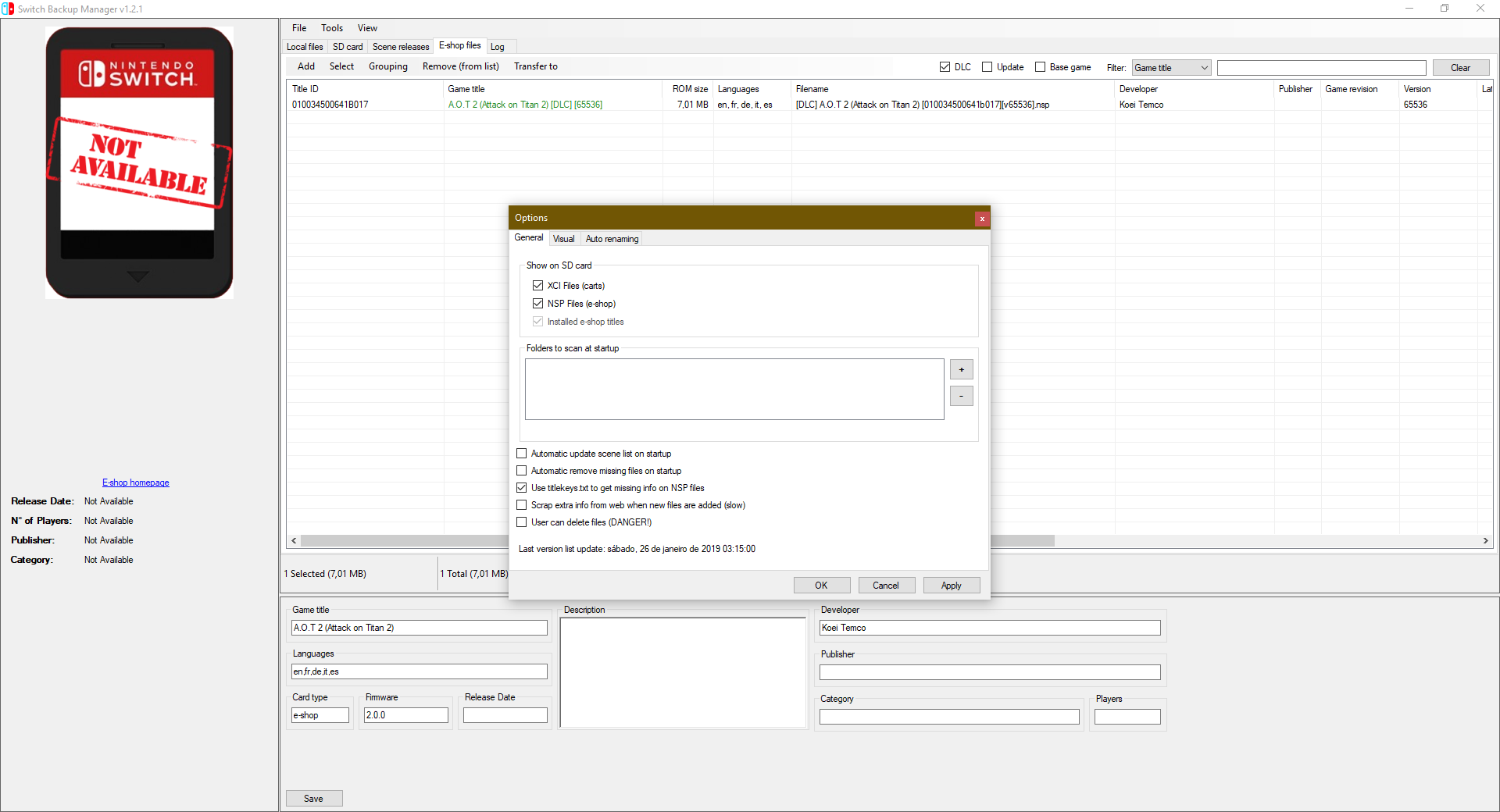
Task: Open the File menu
Action: tap(299, 28)
